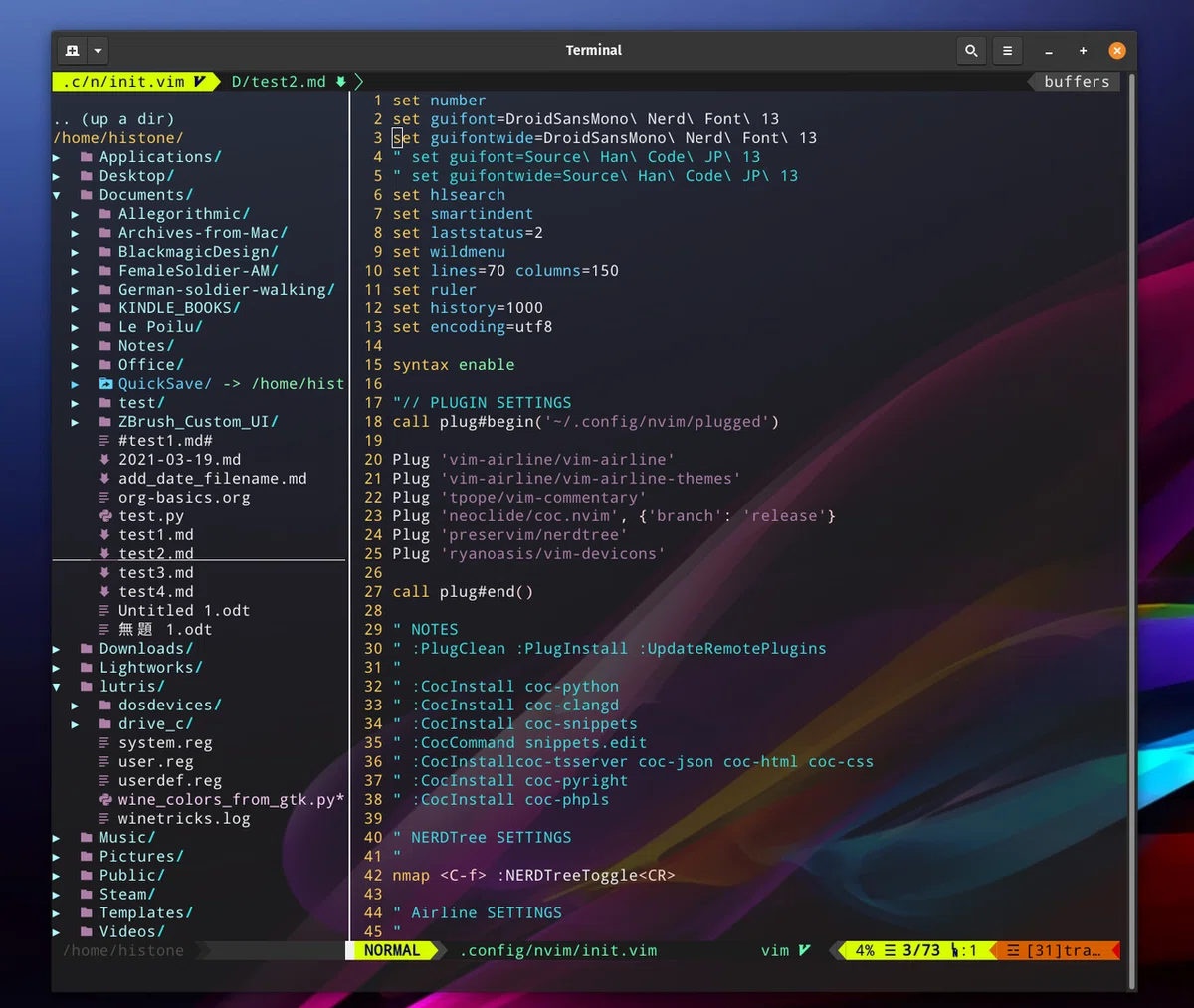Expand the Applications folder arrow
The width and height of the screenshot is (1194, 1008).
point(57,157)
